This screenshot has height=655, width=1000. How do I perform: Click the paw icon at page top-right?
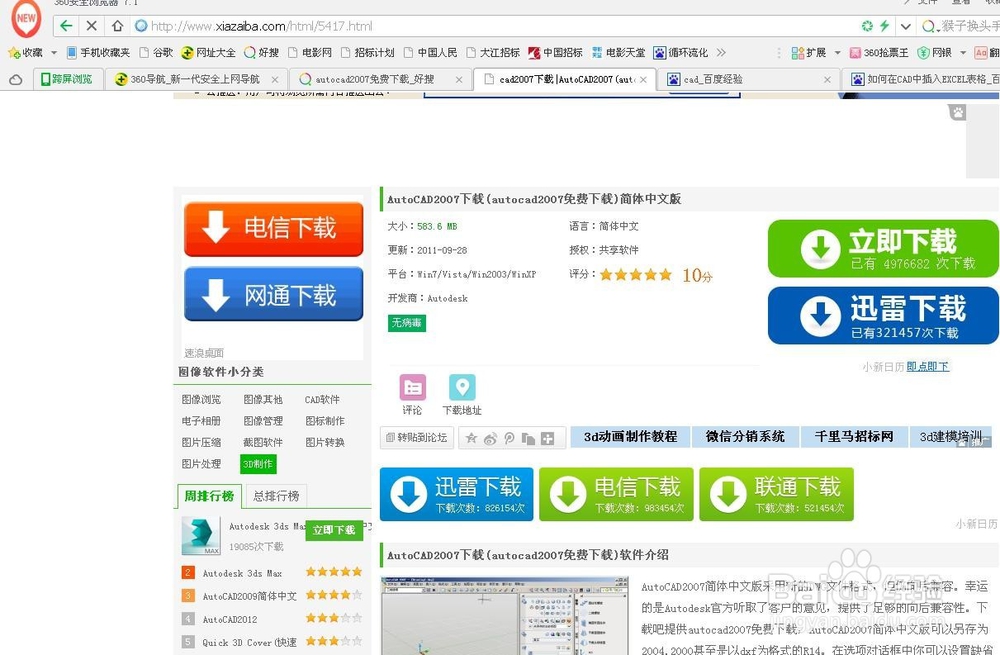957,113
